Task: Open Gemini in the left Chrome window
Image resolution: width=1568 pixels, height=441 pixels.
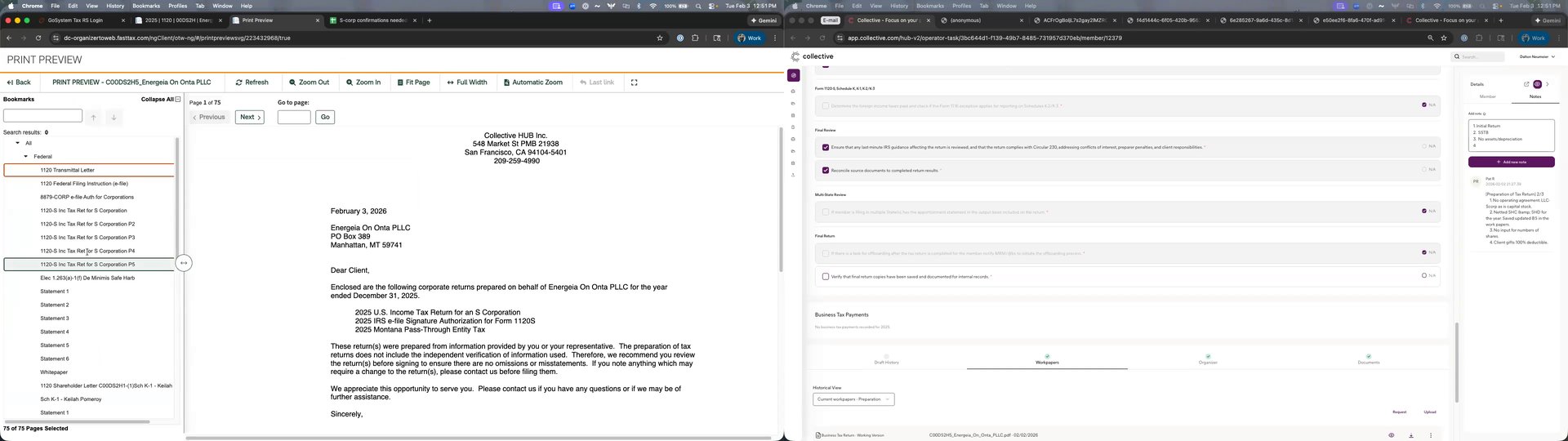Action: tap(764, 20)
